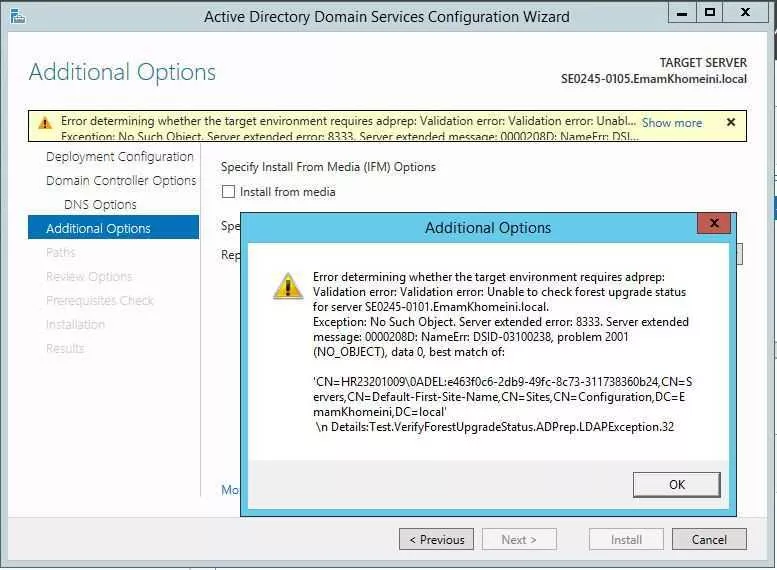Click the wizard app icon in title bar

pyautogui.click(x=18, y=16)
